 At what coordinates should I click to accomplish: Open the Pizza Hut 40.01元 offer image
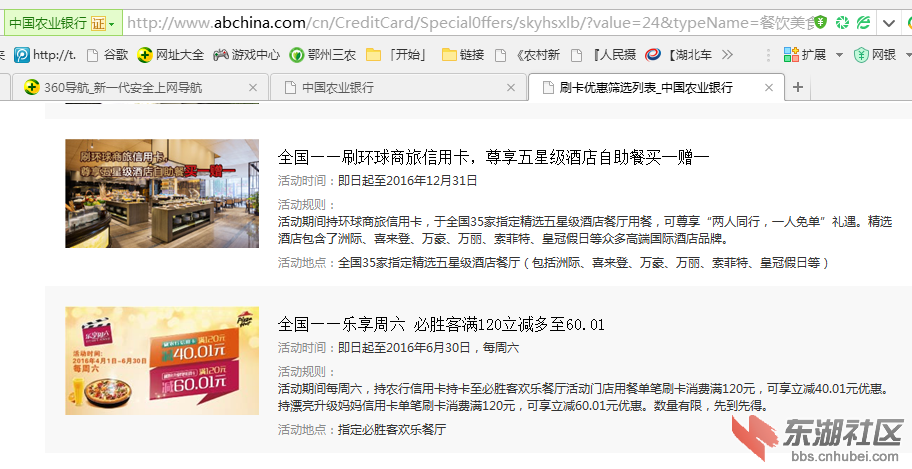pos(162,361)
